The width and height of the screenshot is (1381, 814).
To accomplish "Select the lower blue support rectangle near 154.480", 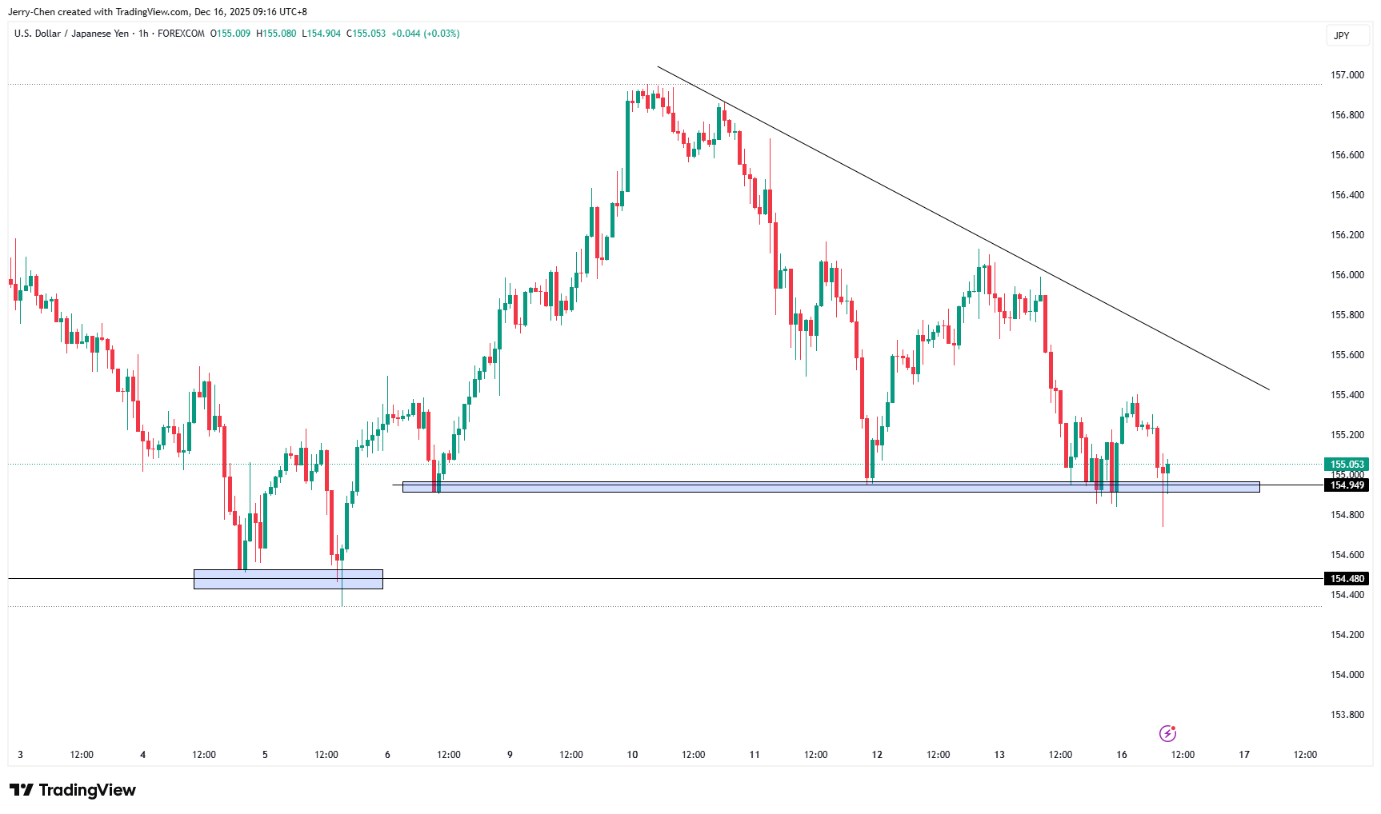I will coord(288,579).
